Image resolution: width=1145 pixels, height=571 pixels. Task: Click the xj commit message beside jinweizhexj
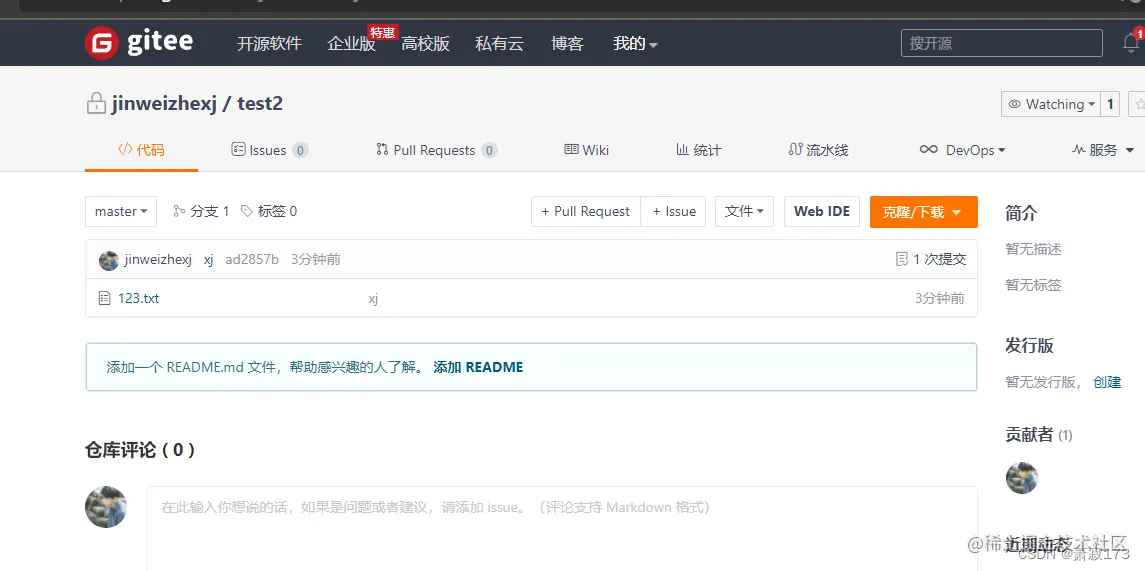208,259
